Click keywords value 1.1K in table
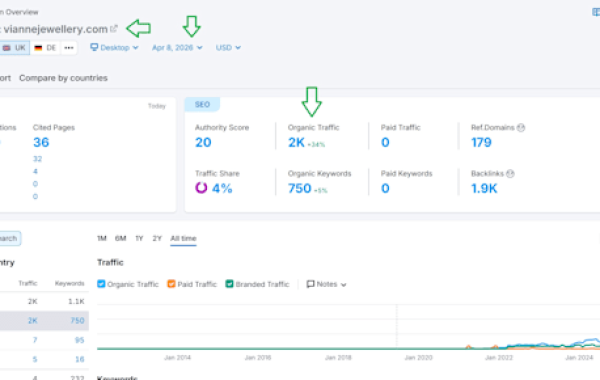The image size is (600, 380). click(76, 302)
